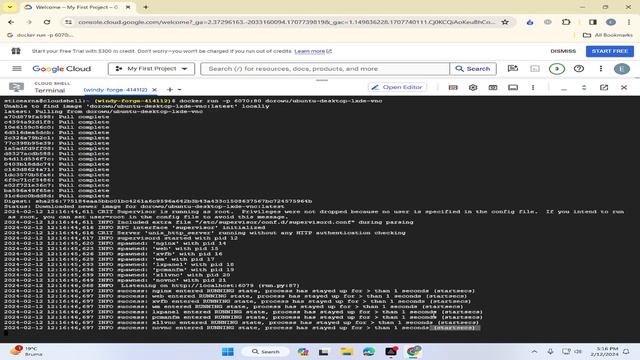Bookmark this page with the star

[x=505, y=22]
